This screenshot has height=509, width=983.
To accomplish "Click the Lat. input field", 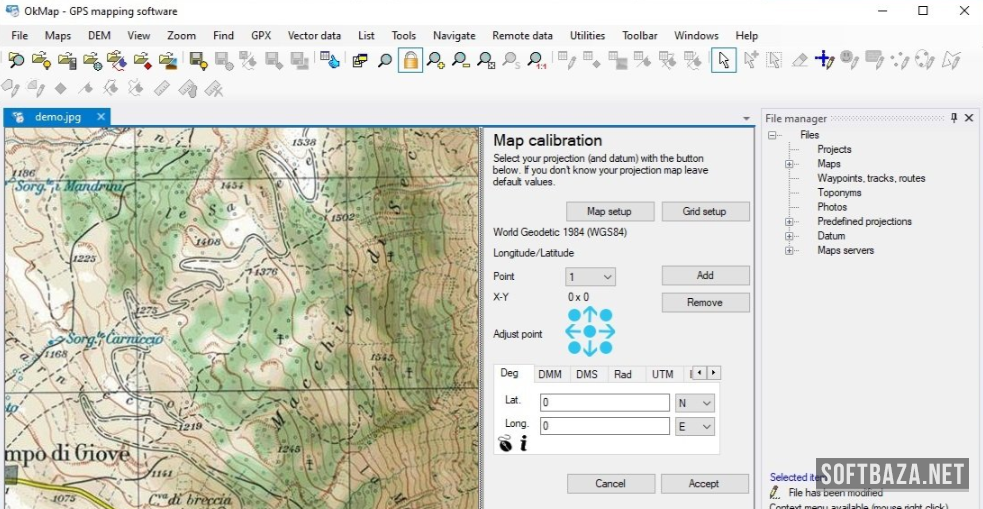I will point(604,403).
